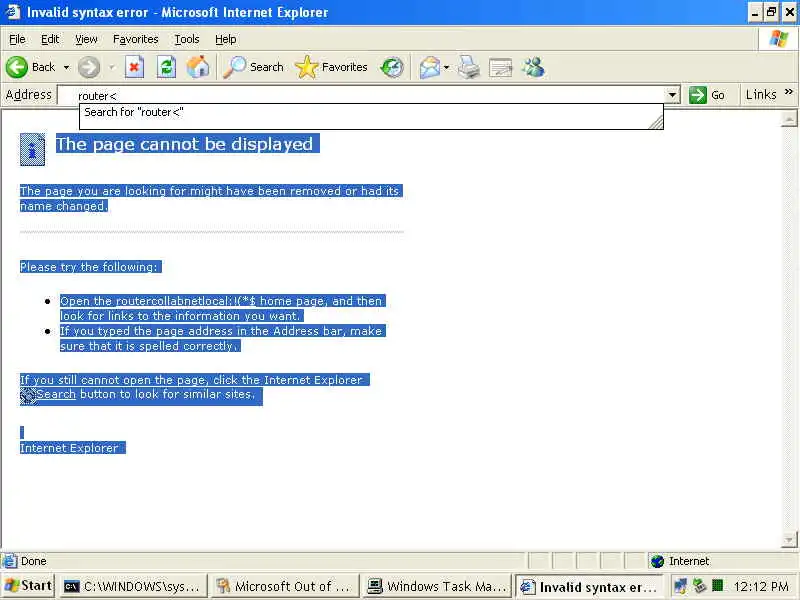Image resolution: width=800 pixels, height=600 pixels.
Task: Click the Invalid syntax error taskbar button
Action: coord(589,587)
